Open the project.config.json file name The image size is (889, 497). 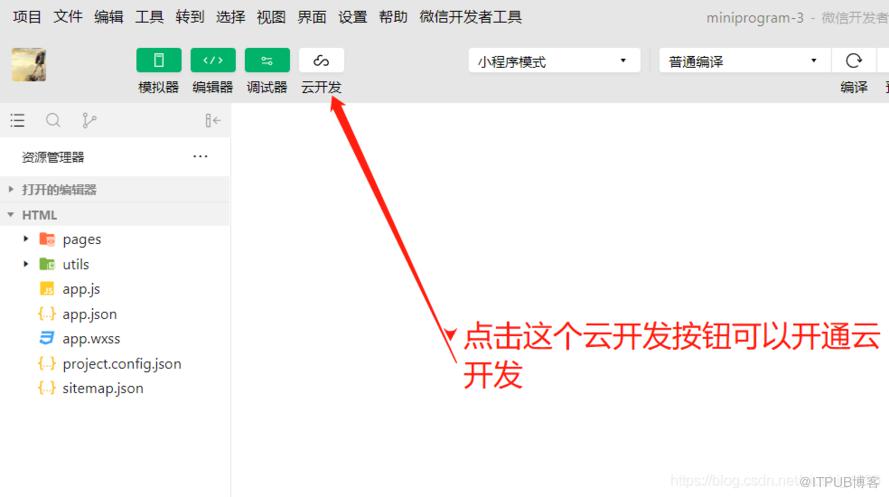click(122, 364)
